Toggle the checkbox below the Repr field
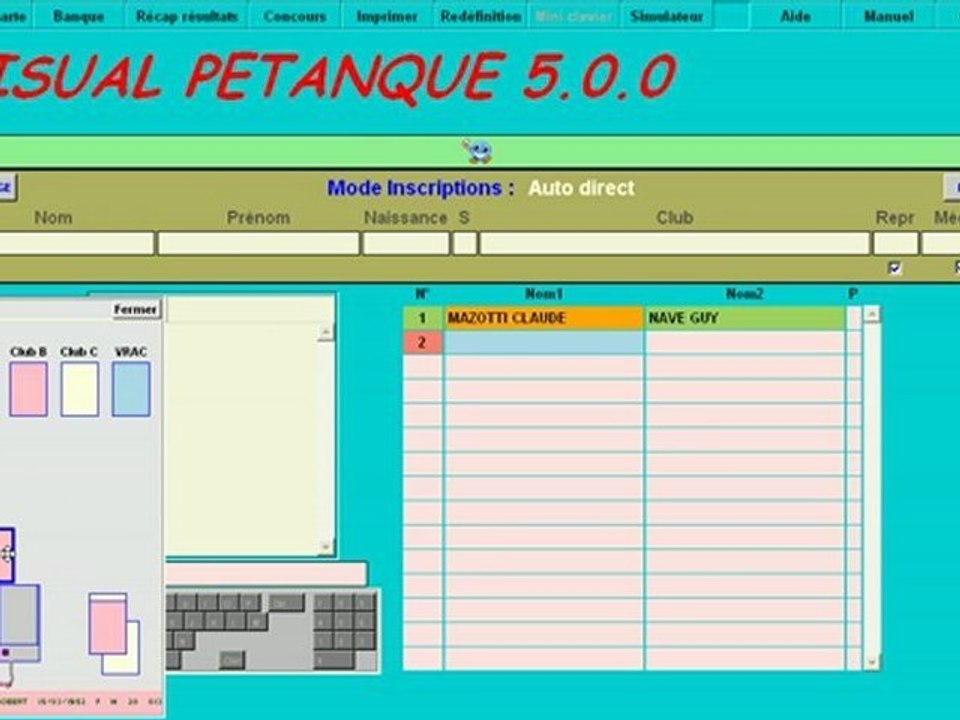 point(894,268)
